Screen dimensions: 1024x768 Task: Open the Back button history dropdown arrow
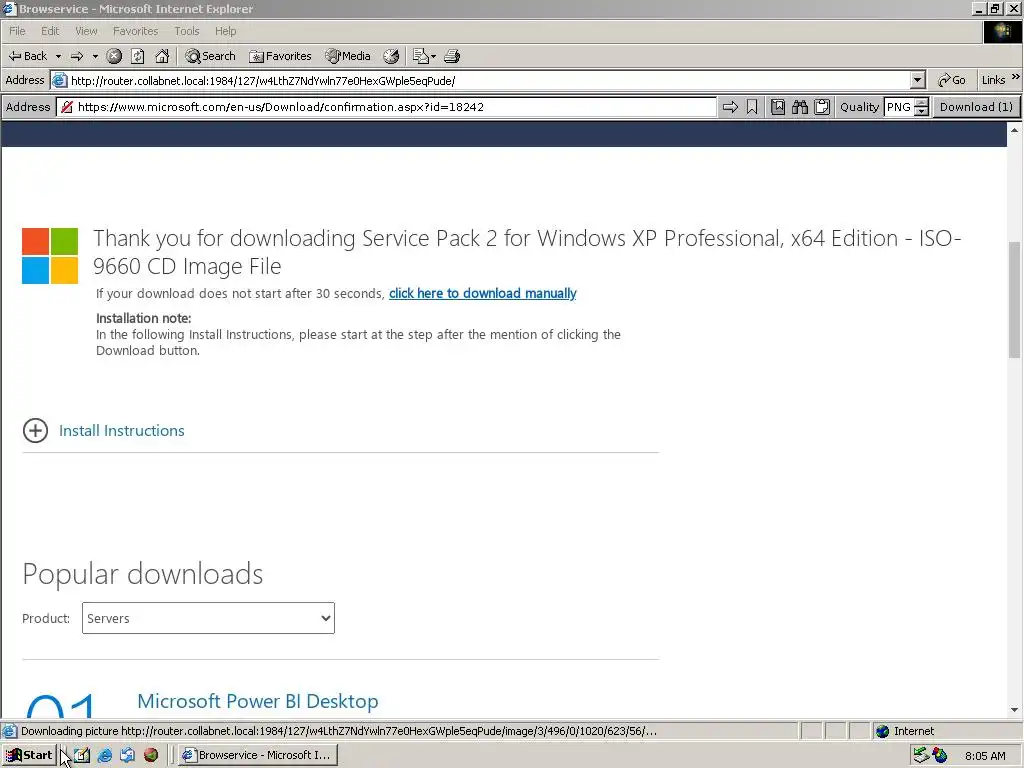[x=58, y=56]
